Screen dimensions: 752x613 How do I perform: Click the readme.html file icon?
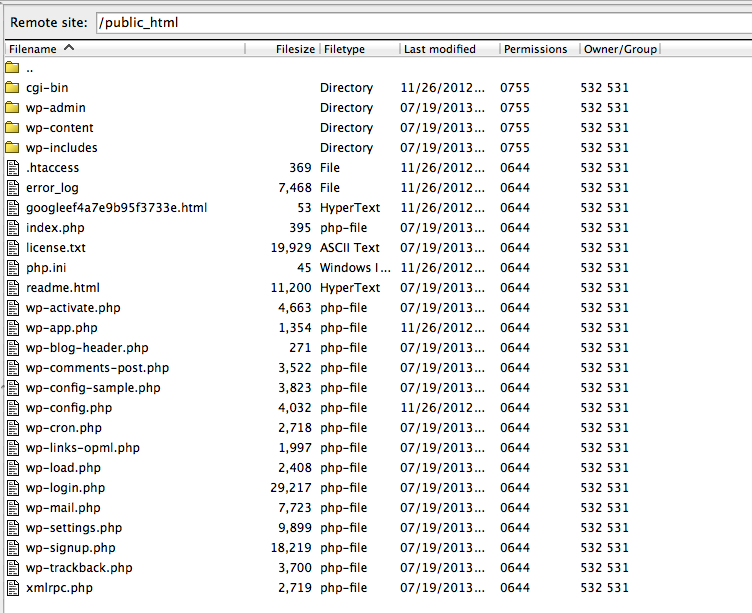point(13,288)
